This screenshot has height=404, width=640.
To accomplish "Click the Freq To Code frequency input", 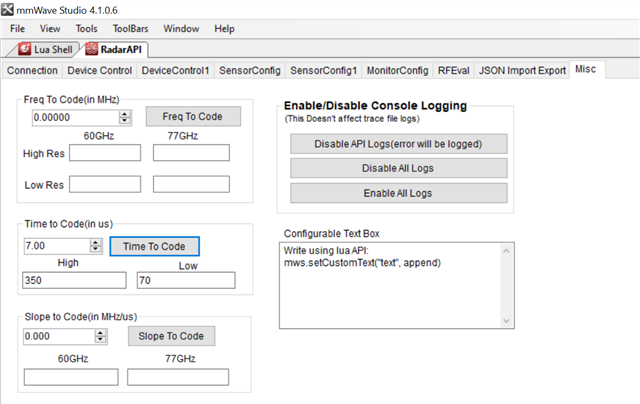I will (x=76, y=118).
